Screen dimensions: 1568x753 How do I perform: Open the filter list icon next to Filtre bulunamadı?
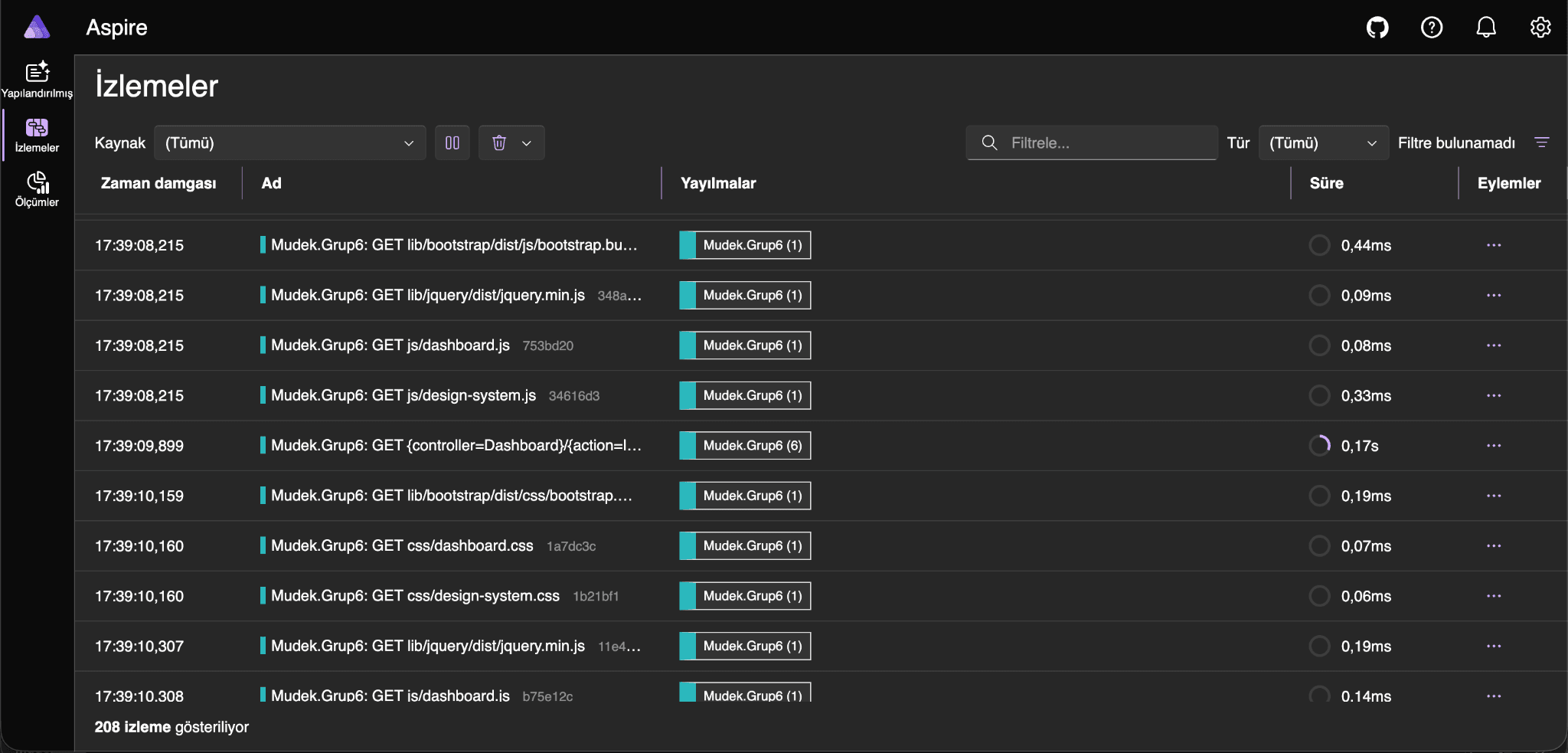pos(1542,142)
